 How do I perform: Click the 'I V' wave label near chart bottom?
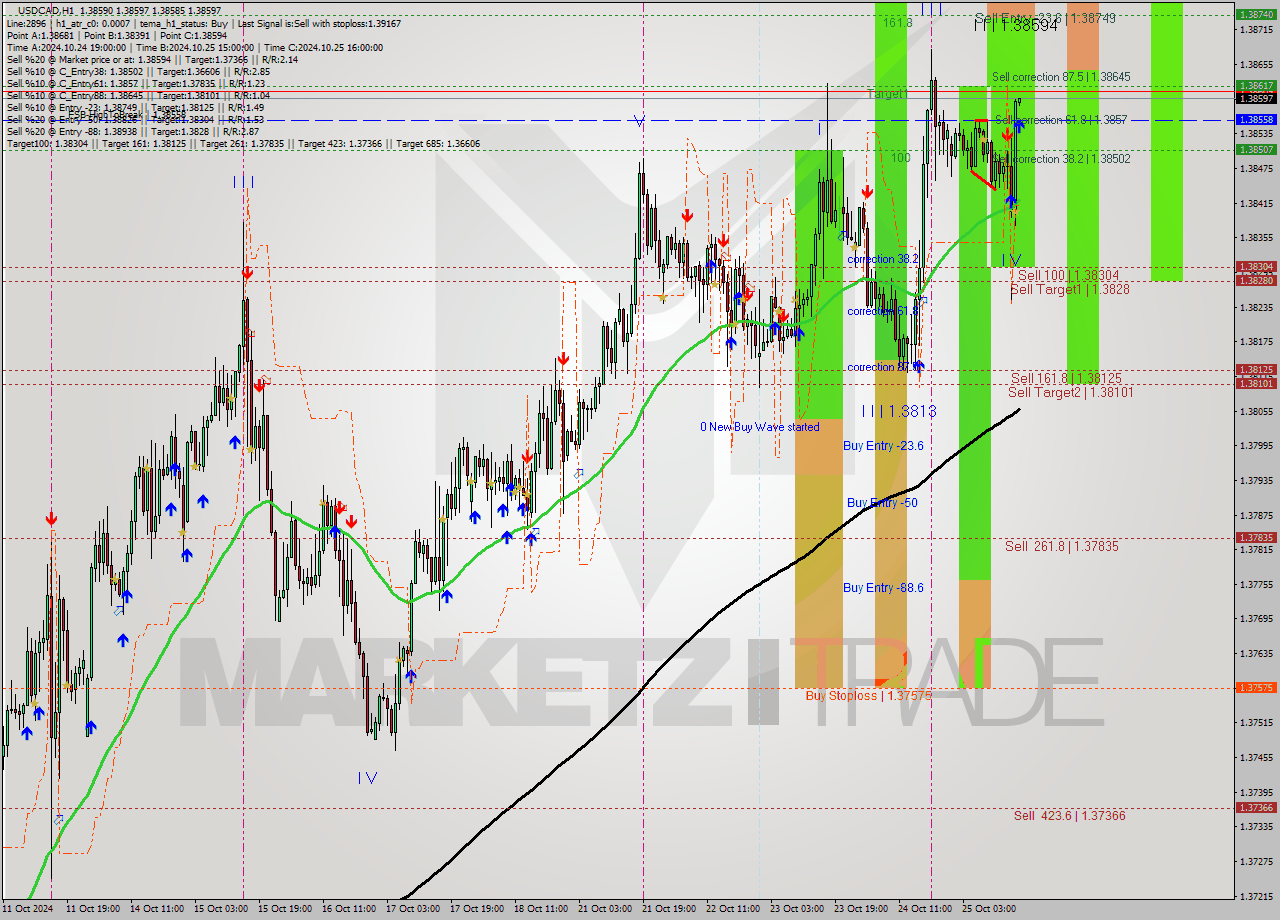(x=368, y=777)
